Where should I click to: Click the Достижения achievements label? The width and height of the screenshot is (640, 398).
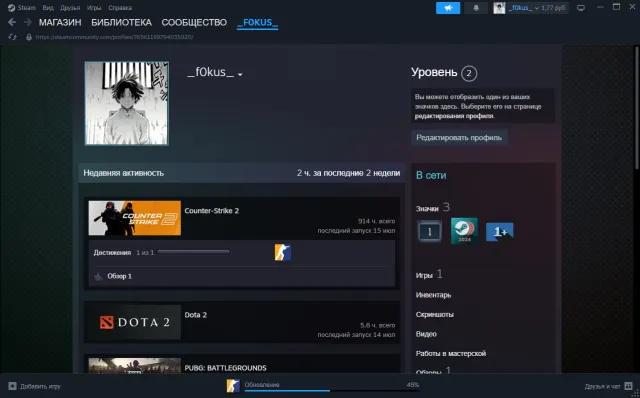(x=112, y=253)
